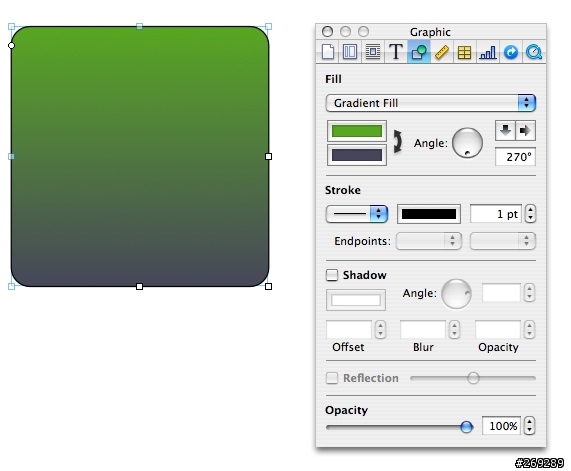The image size is (571, 471).
Task: Click the 100% opacity field
Action: [x=501, y=425]
